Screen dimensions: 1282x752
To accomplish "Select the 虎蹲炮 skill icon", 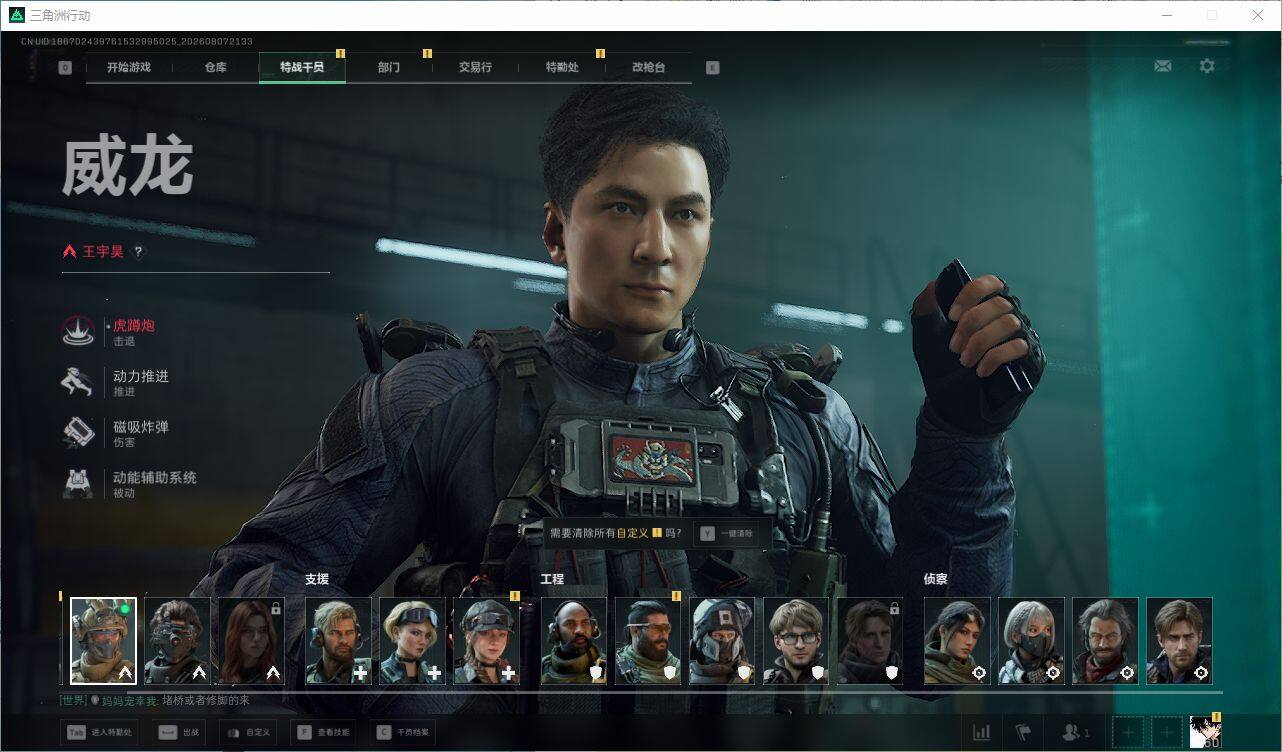I will (x=78, y=331).
